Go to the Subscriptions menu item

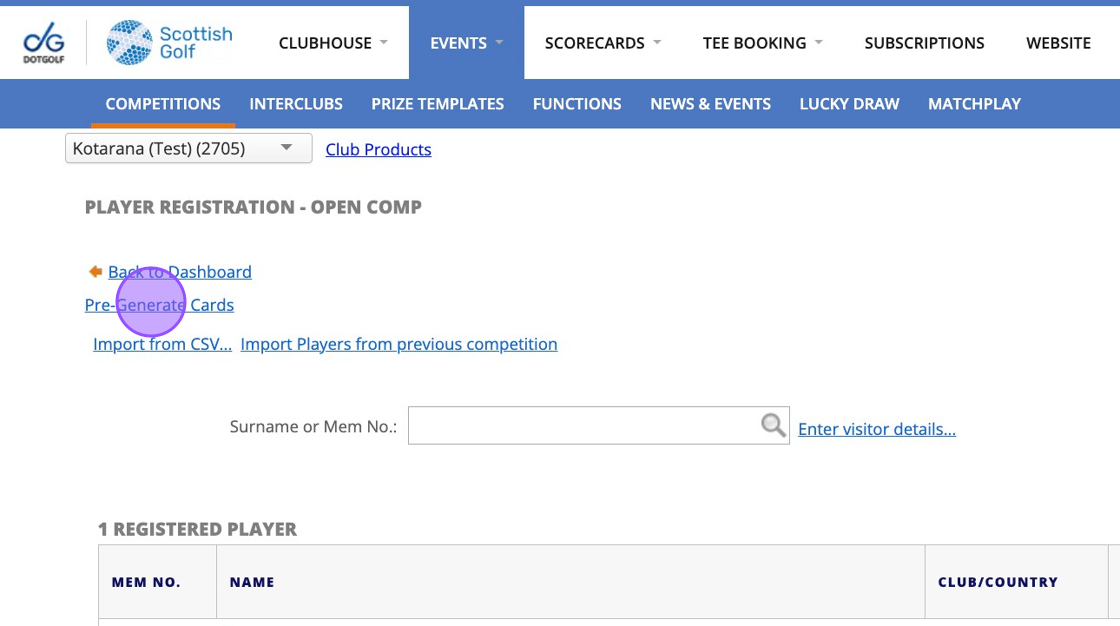click(924, 43)
